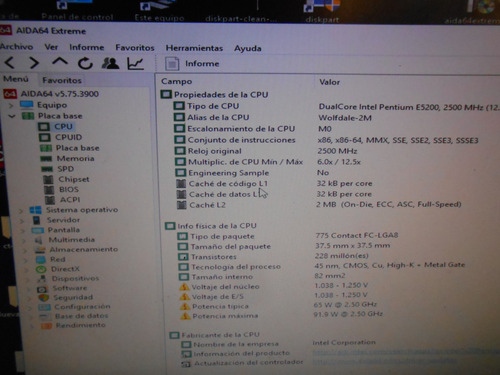Click the Pantalla monitor icon
The width and height of the screenshot is (500, 375).
click(37, 230)
